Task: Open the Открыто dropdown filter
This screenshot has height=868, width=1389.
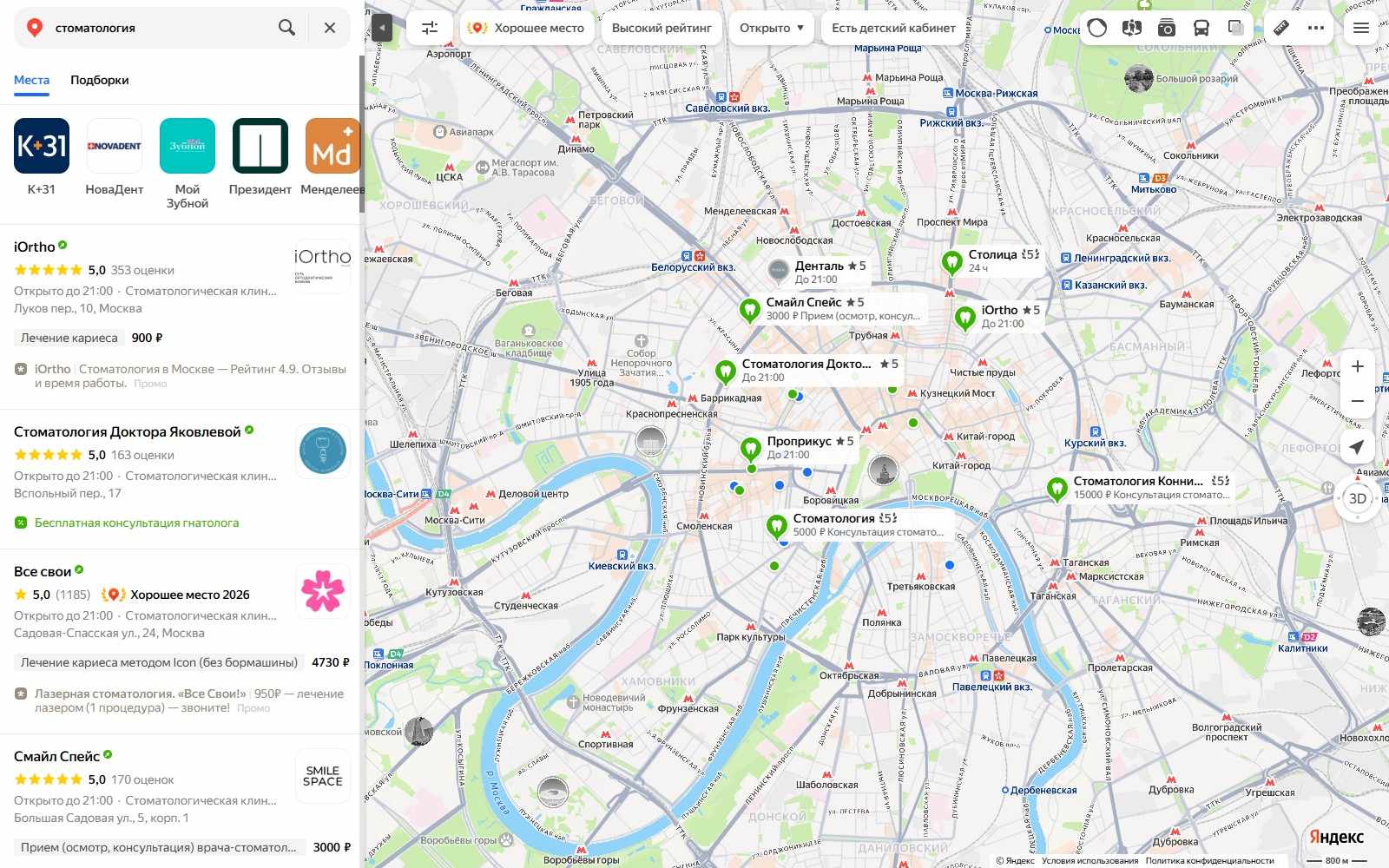Action: click(x=772, y=28)
